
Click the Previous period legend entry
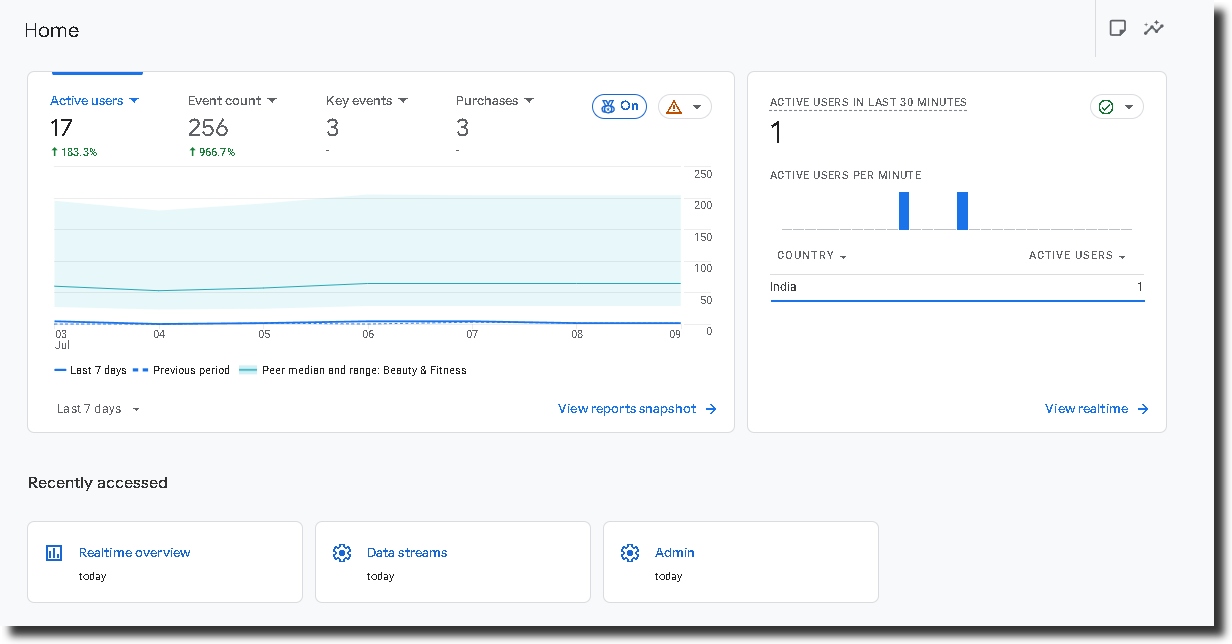[x=181, y=370]
